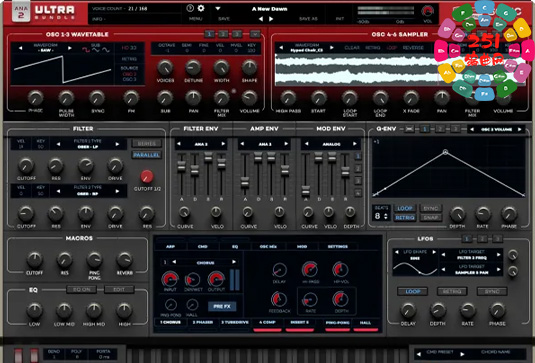
Task: Select next wavetable WAVEFORM with right arrow
Action: tap(70, 48)
